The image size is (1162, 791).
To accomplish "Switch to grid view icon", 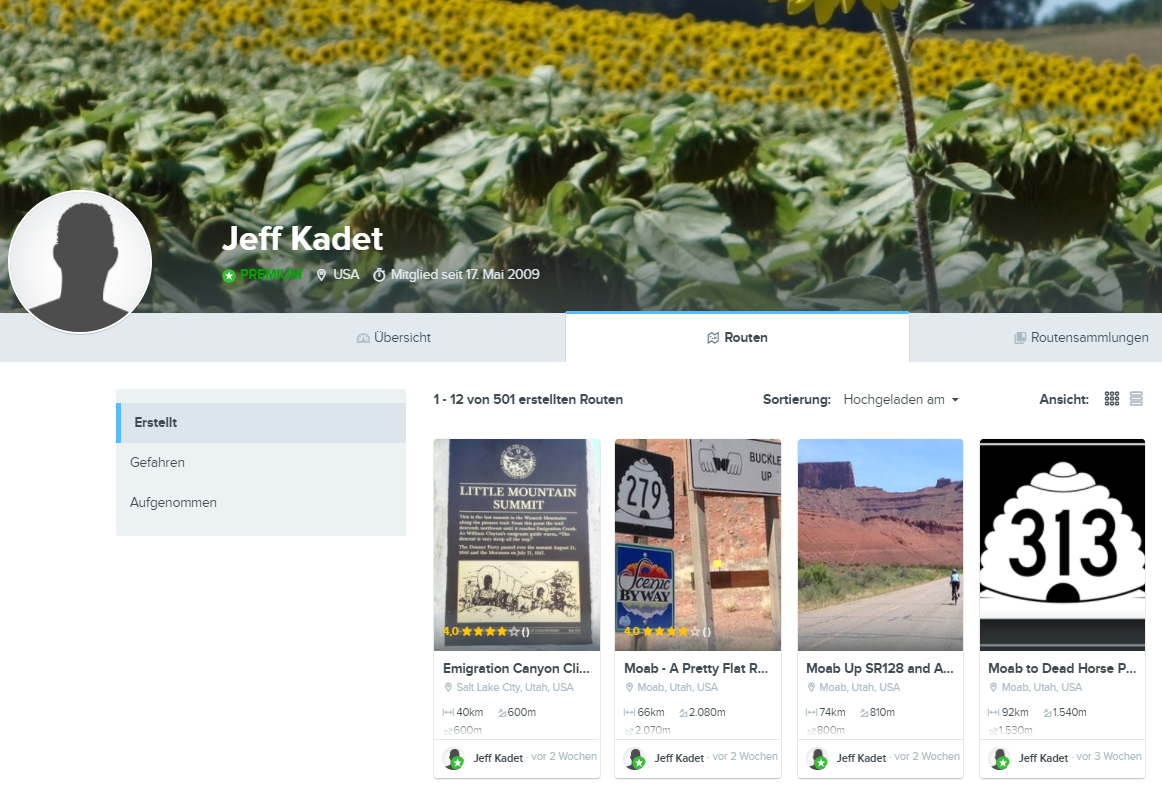I will pyautogui.click(x=1112, y=399).
